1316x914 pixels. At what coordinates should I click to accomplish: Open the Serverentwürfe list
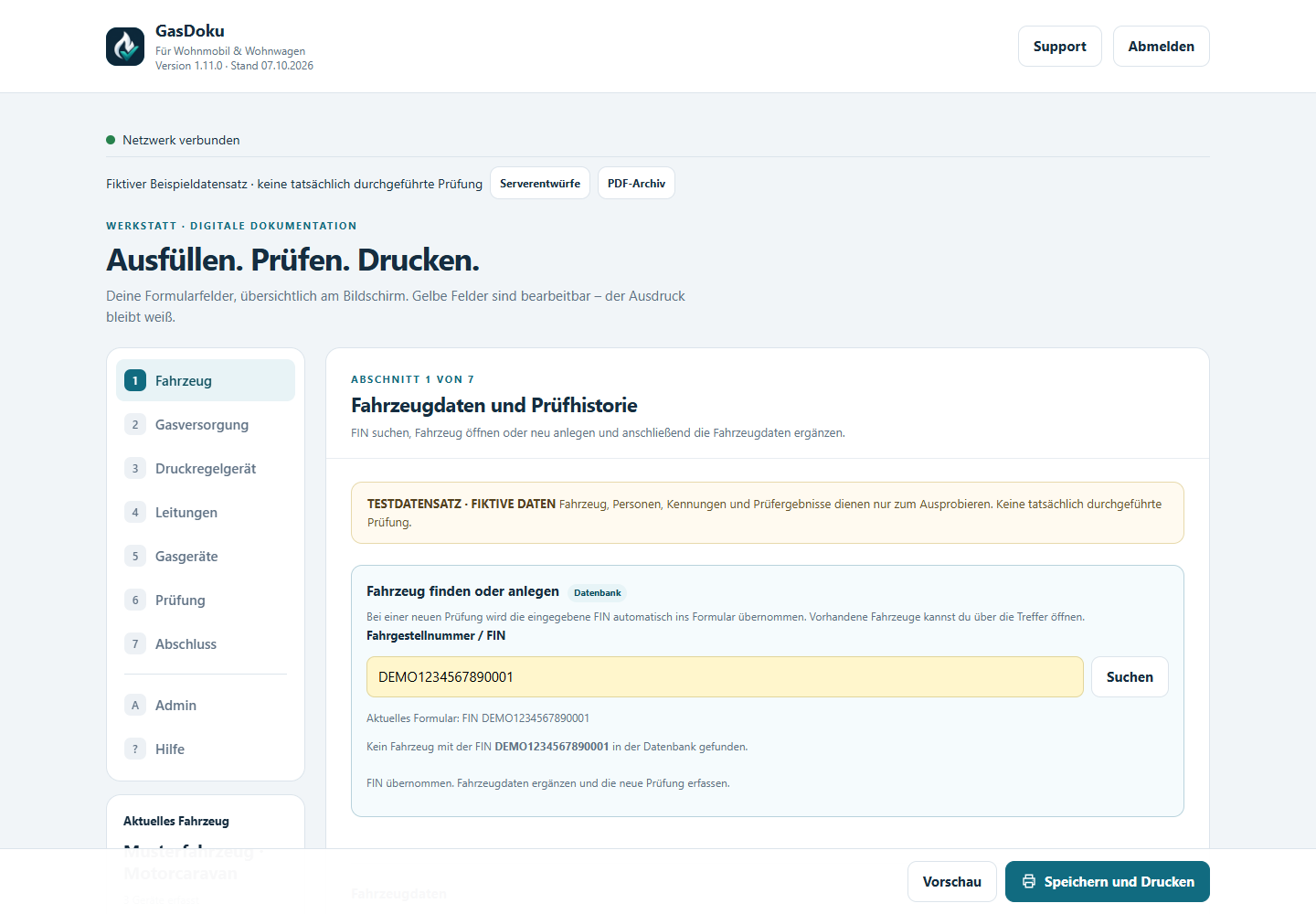[x=540, y=183]
